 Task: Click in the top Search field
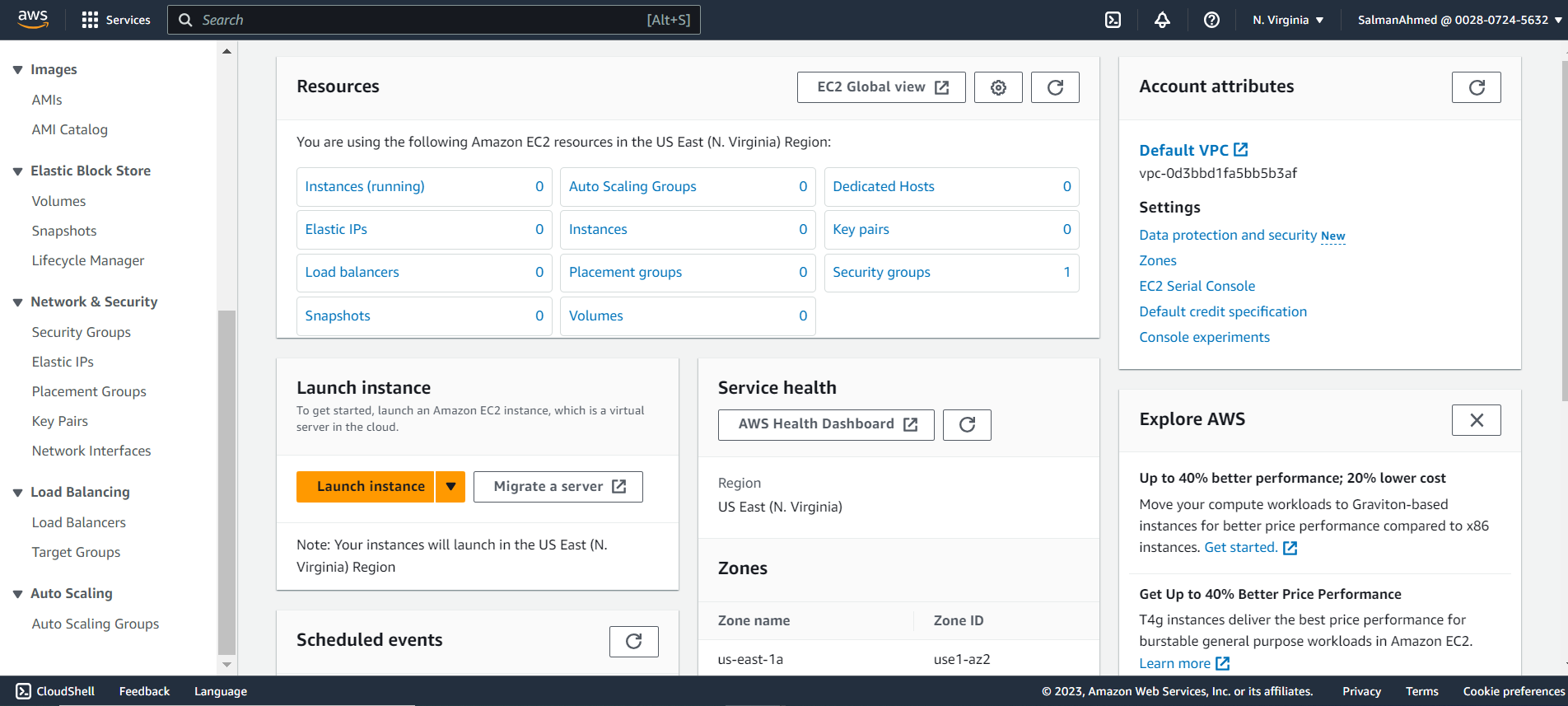tap(434, 20)
